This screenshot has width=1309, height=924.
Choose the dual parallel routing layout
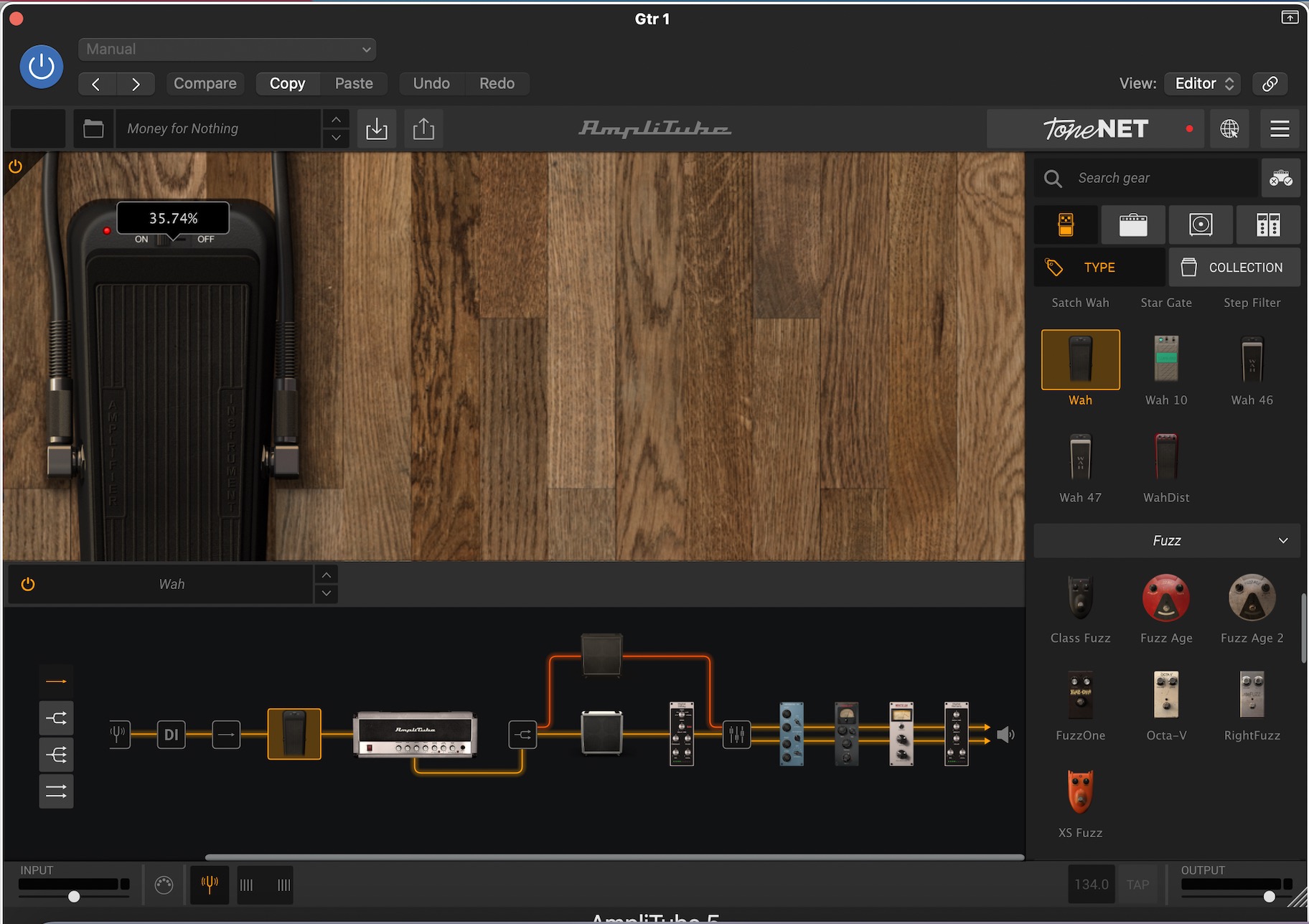point(56,791)
